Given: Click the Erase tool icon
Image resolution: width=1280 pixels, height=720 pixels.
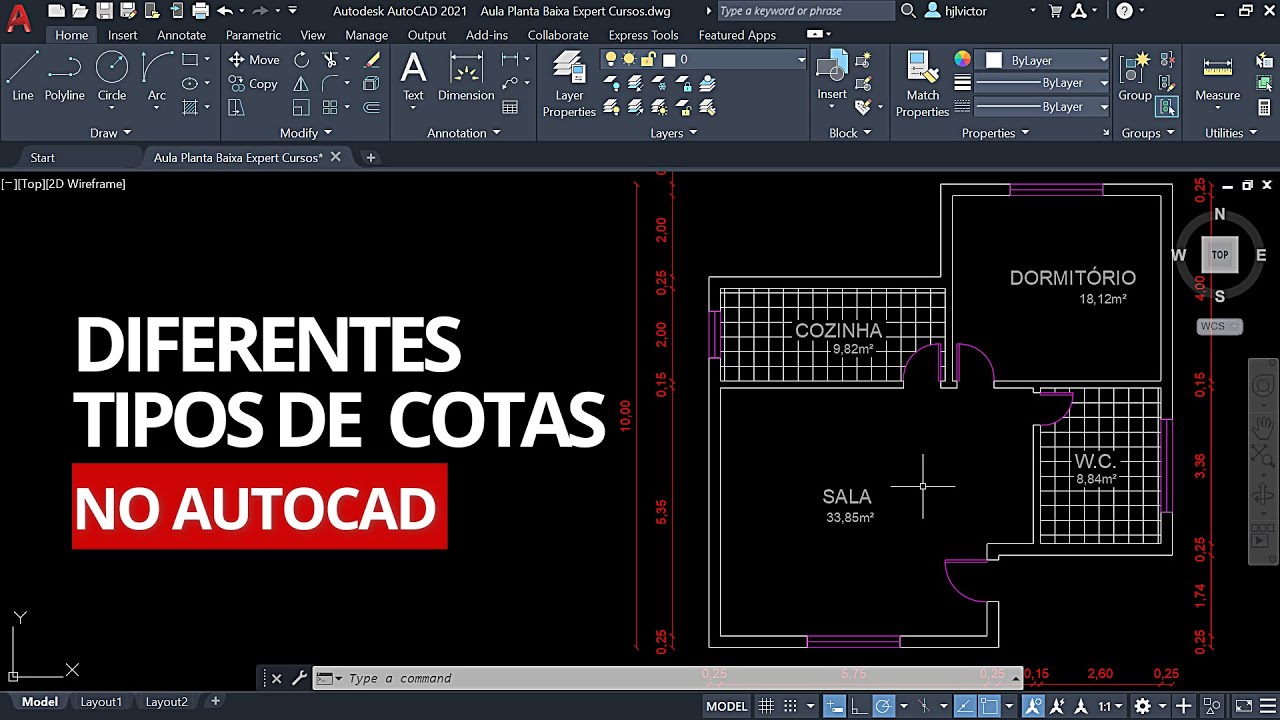Looking at the screenshot, I should coord(371,60).
